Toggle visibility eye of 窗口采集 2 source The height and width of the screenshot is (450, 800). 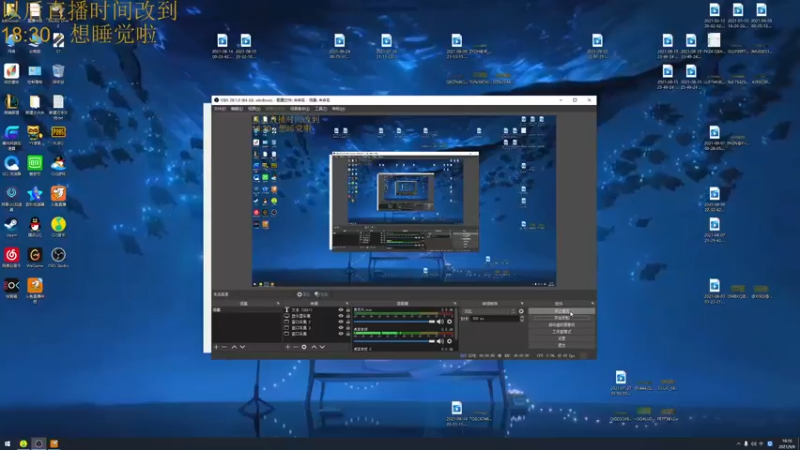point(341,322)
